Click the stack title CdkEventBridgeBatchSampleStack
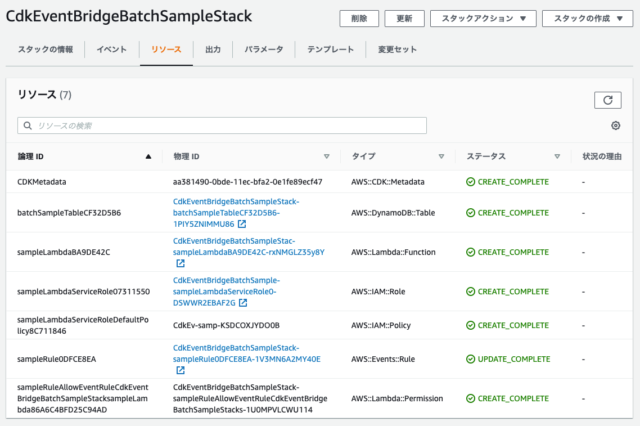The image size is (640, 426). pyautogui.click(x=129, y=17)
